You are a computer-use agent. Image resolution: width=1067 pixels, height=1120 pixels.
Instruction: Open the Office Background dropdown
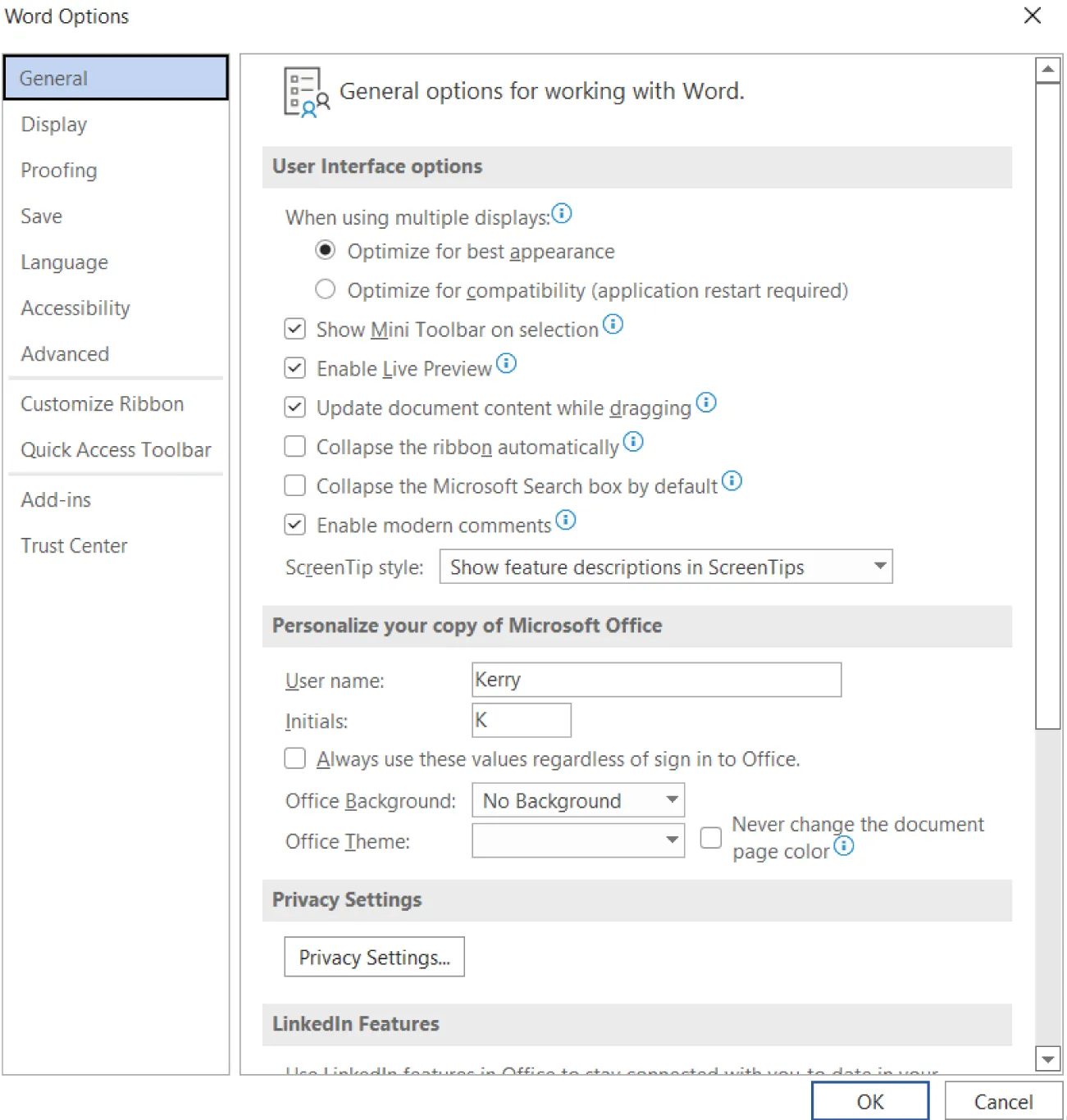pos(671,800)
